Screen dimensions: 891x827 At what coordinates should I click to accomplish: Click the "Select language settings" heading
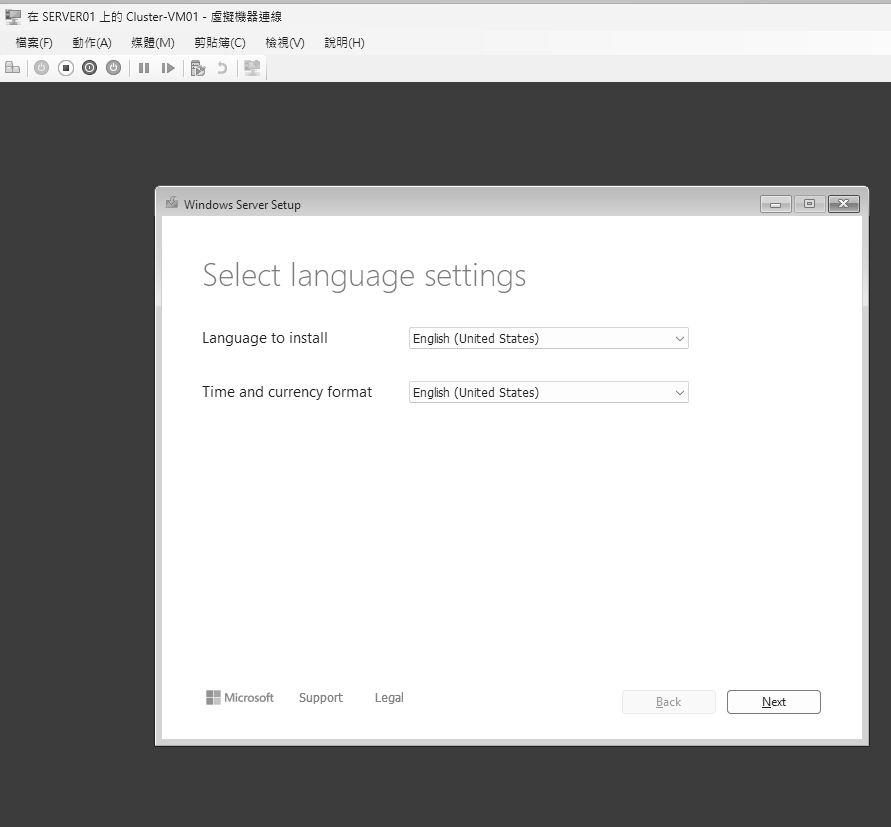click(364, 276)
